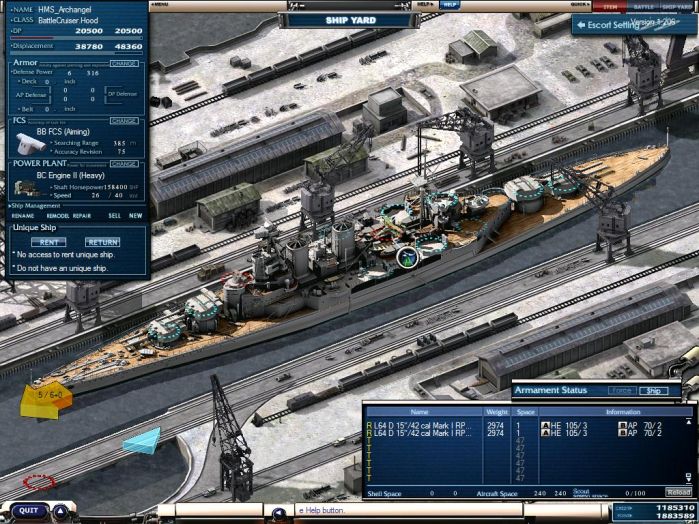Click the points balance 1883589
This screenshot has width=699, height=524.
(674, 516)
